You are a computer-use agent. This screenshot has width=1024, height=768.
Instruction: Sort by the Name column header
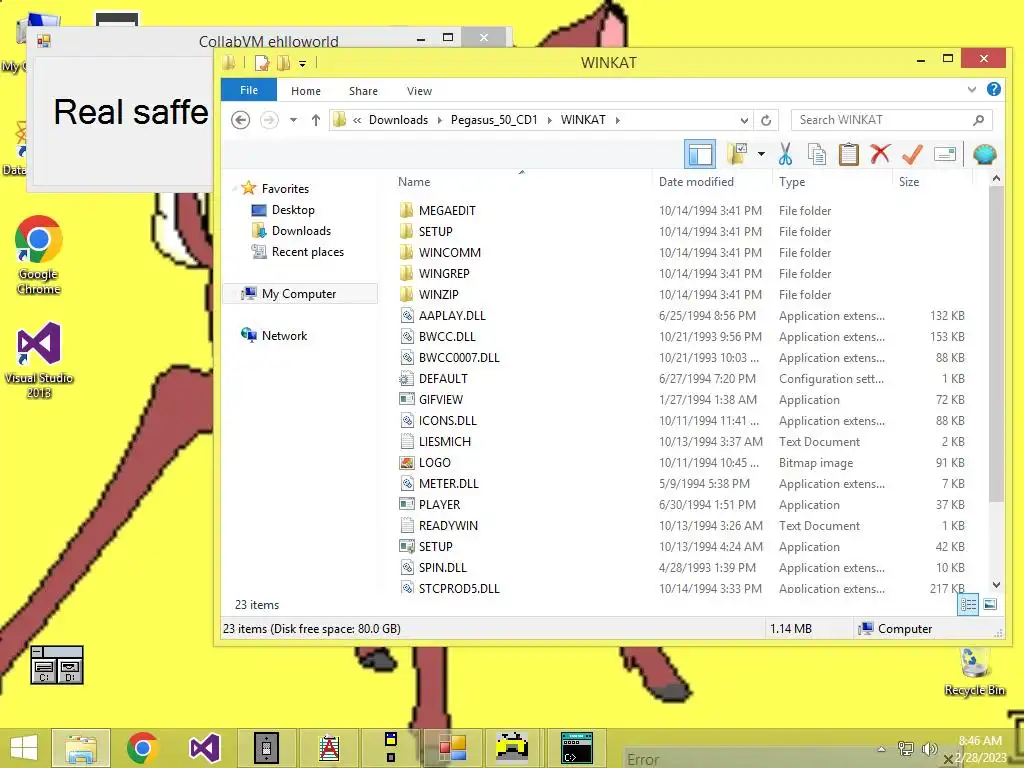(414, 182)
